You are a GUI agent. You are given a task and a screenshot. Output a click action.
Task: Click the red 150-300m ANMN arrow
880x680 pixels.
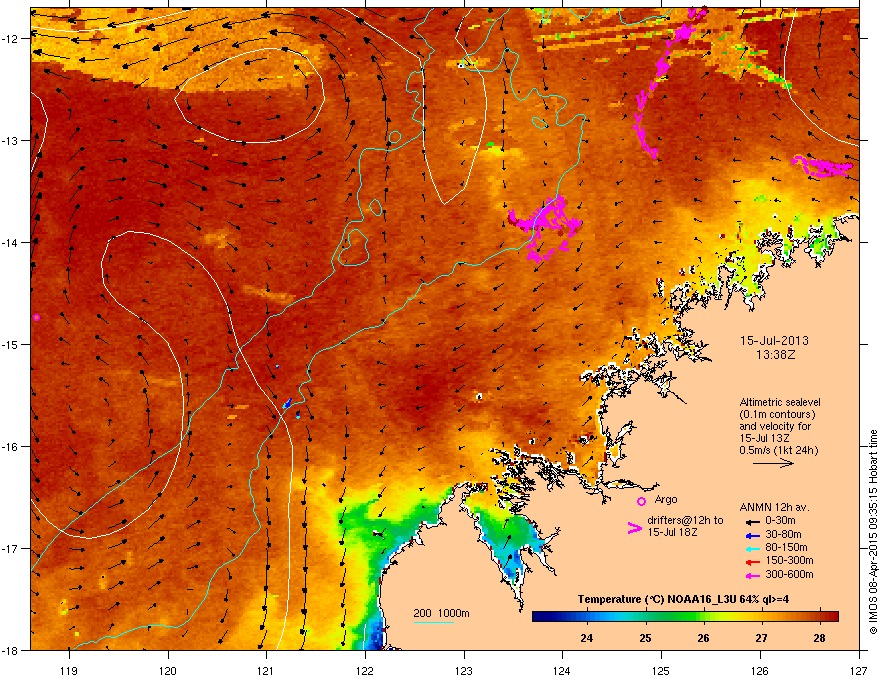[x=753, y=562]
